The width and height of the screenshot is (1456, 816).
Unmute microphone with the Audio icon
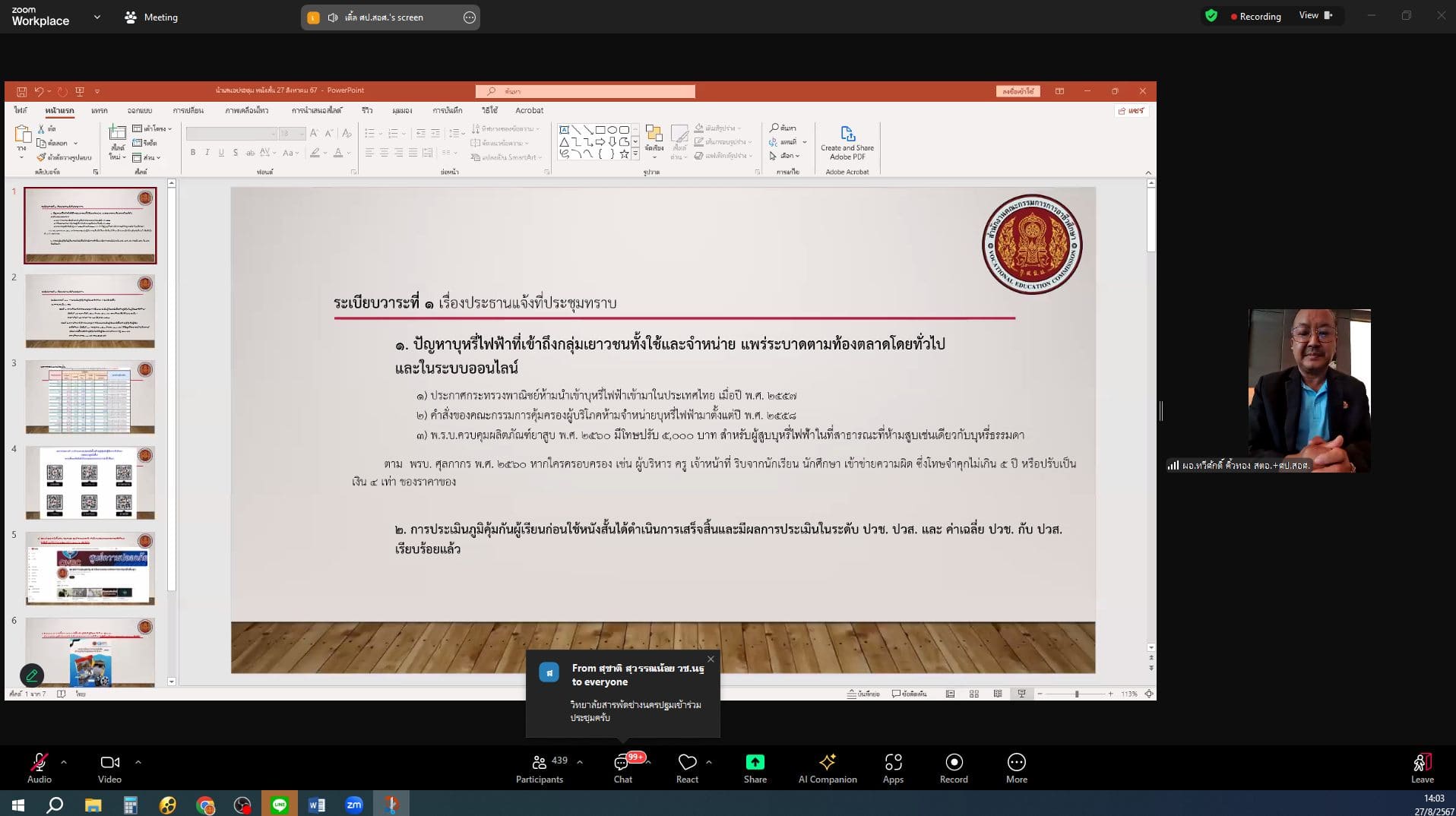pos(39,763)
